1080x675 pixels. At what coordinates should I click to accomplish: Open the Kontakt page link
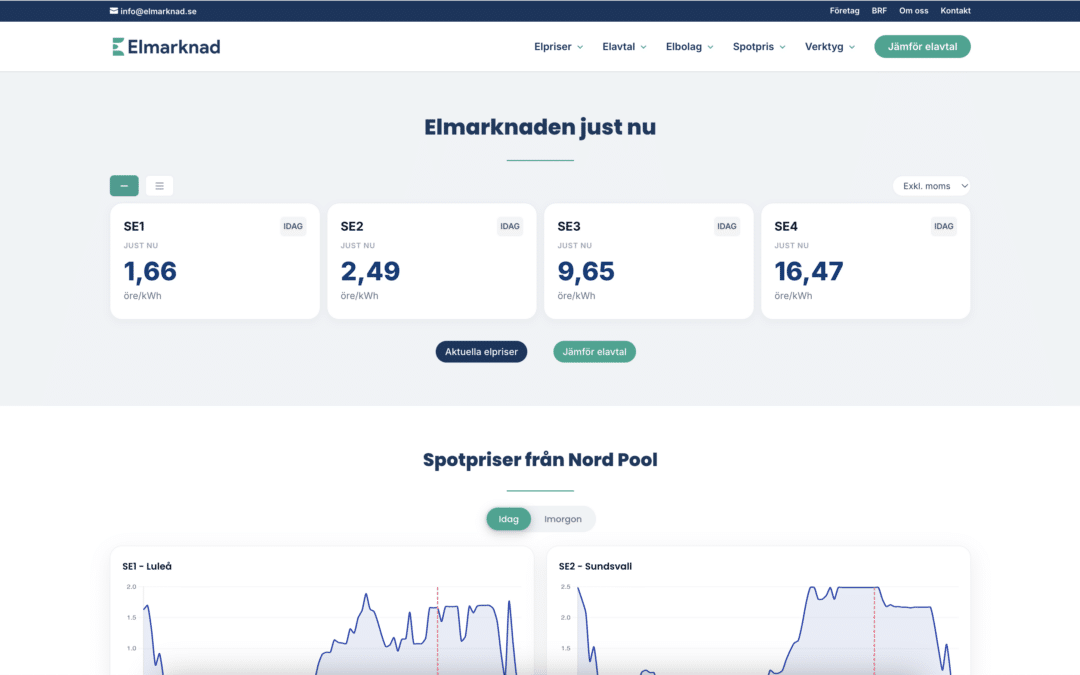coord(956,10)
